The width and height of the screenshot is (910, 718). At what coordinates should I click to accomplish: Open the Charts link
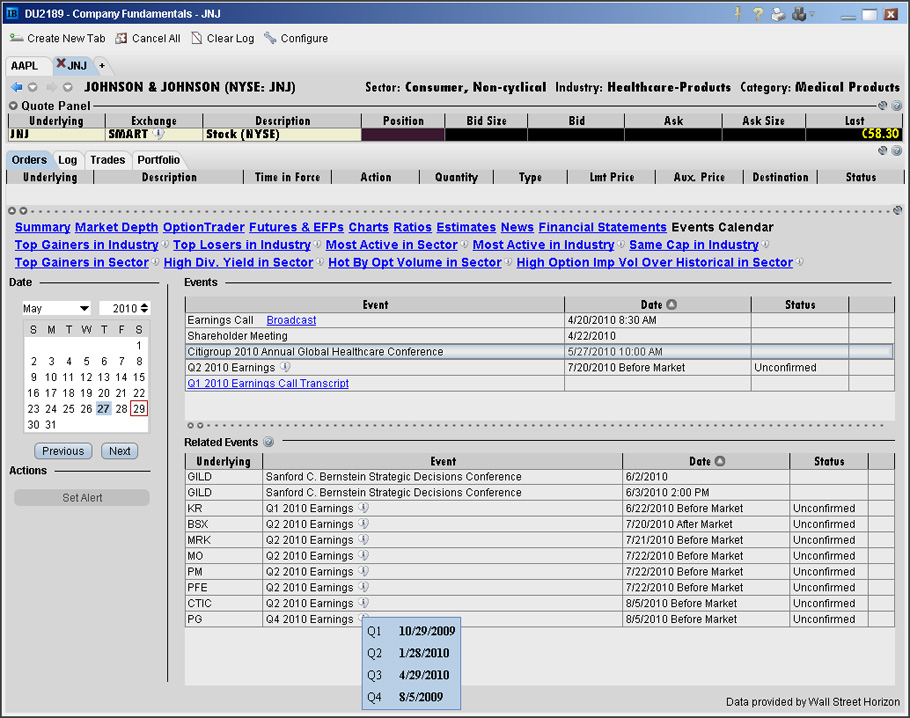[369, 227]
